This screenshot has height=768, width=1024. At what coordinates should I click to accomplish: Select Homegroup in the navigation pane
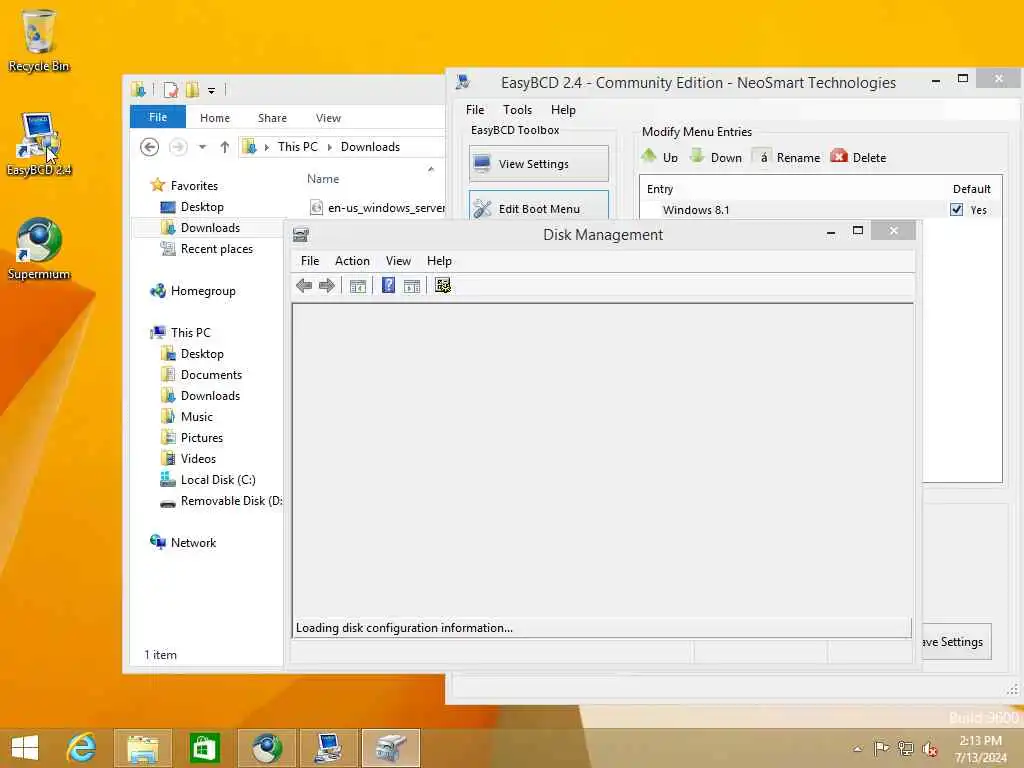(x=202, y=291)
